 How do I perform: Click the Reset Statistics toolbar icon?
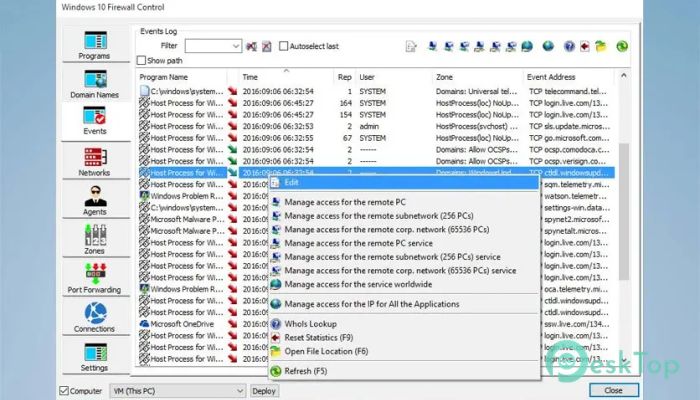(585, 46)
